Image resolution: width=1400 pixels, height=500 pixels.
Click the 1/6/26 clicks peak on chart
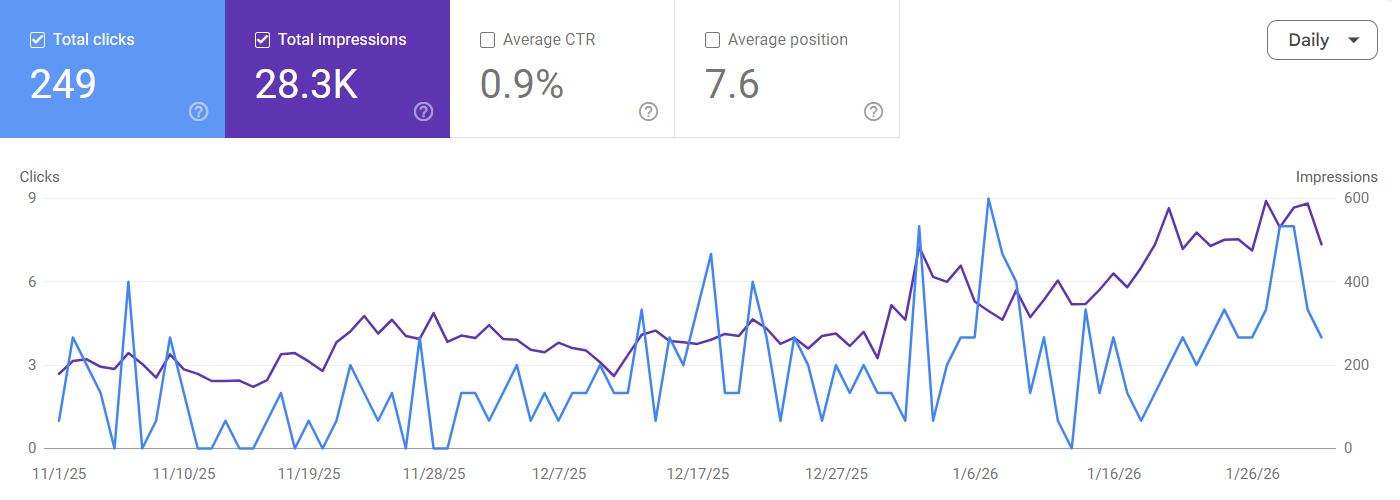tap(988, 198)
